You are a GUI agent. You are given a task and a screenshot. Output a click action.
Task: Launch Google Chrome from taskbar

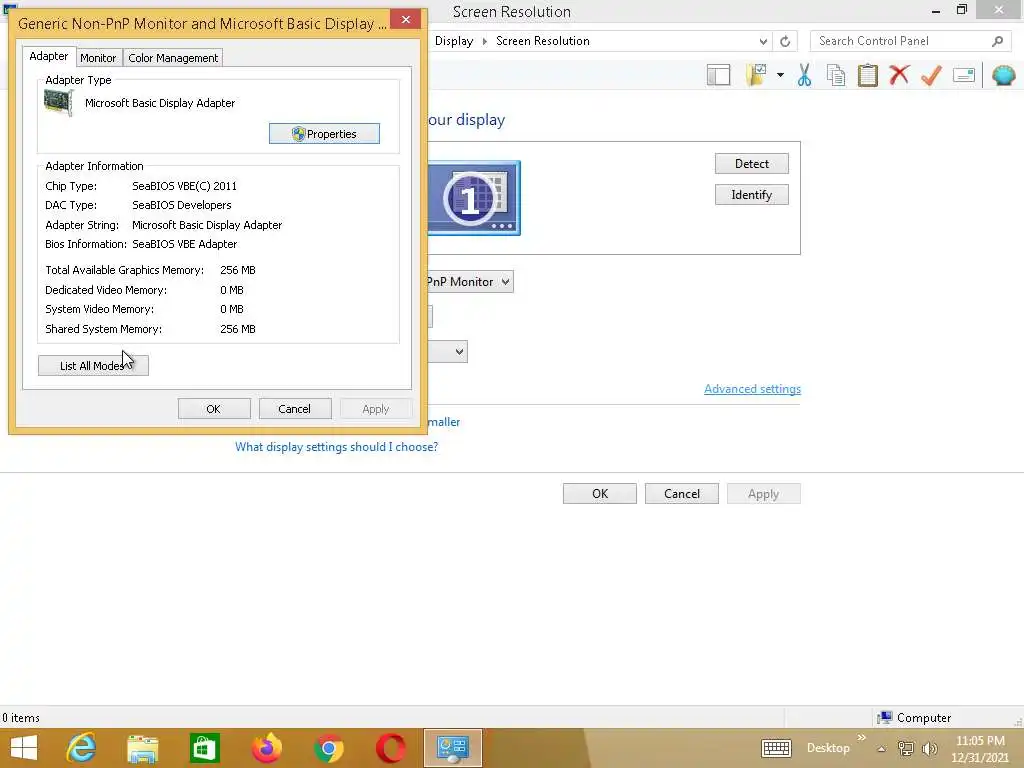[328, 748]
